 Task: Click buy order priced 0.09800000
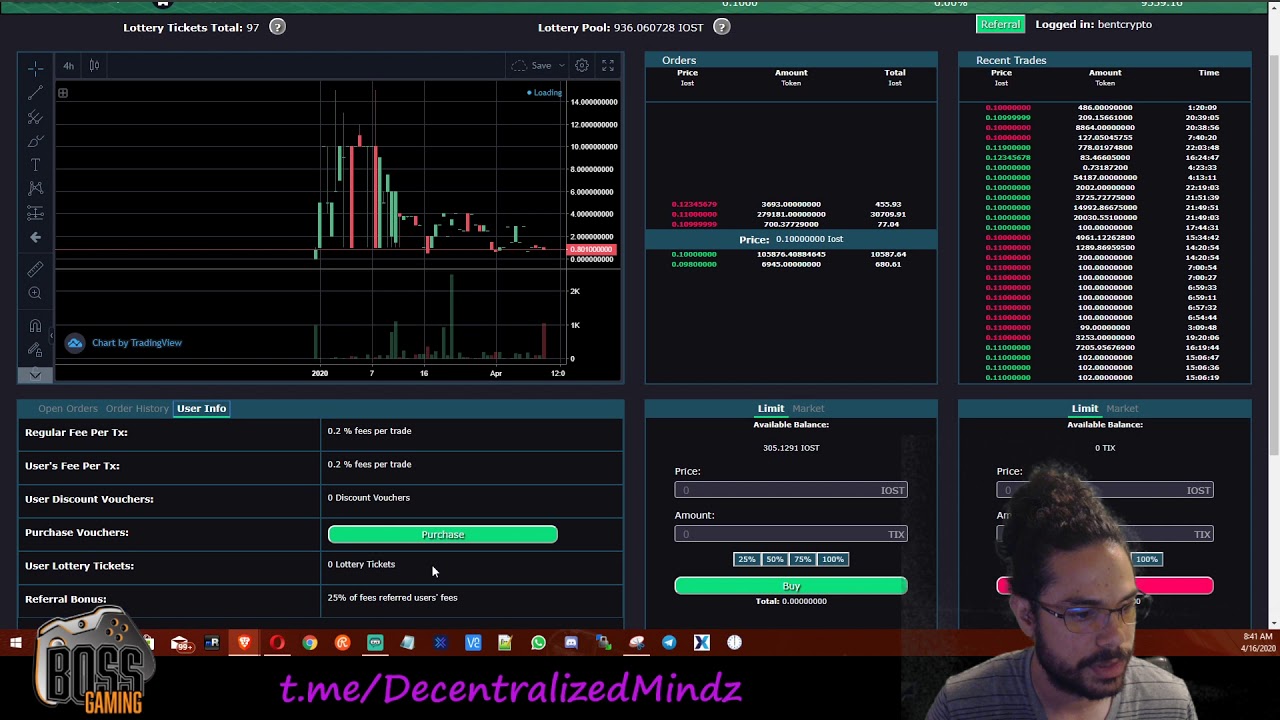[x=790, y=264]
